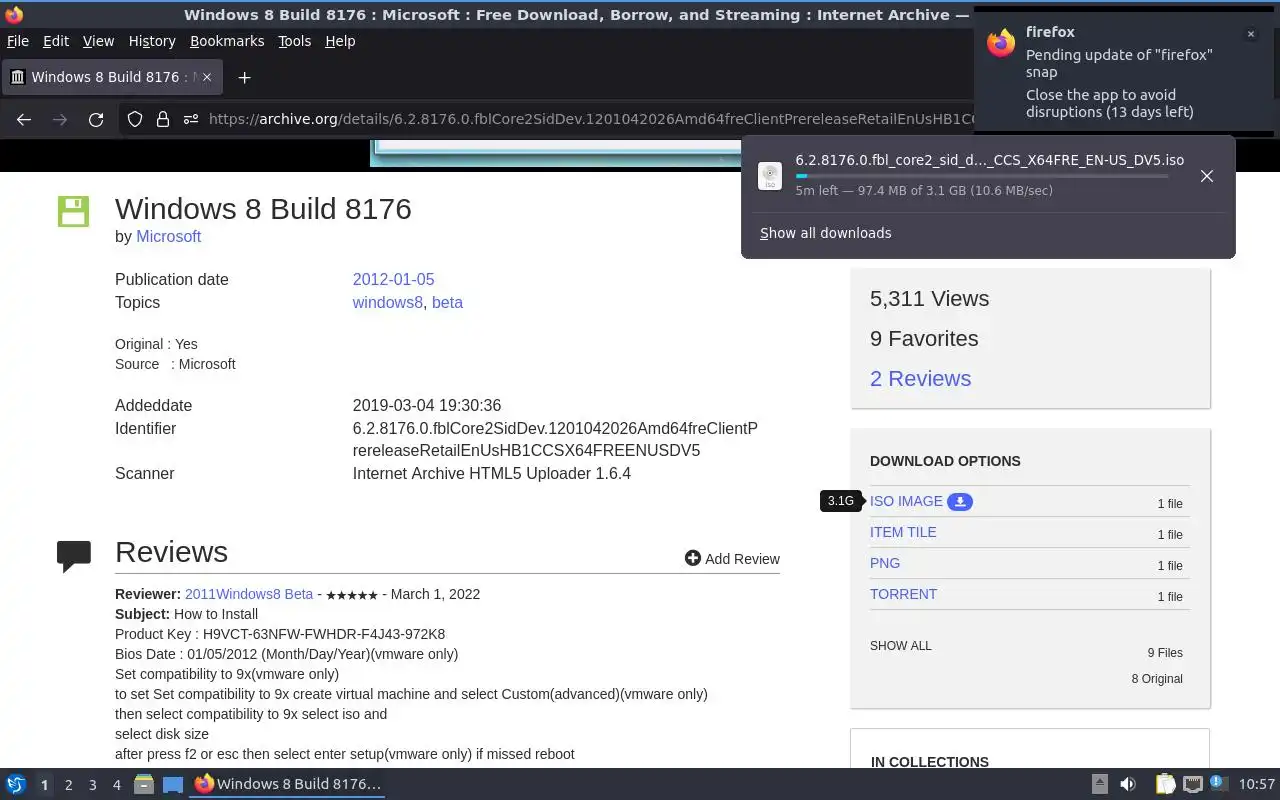Open the History menu

(152, 41)
